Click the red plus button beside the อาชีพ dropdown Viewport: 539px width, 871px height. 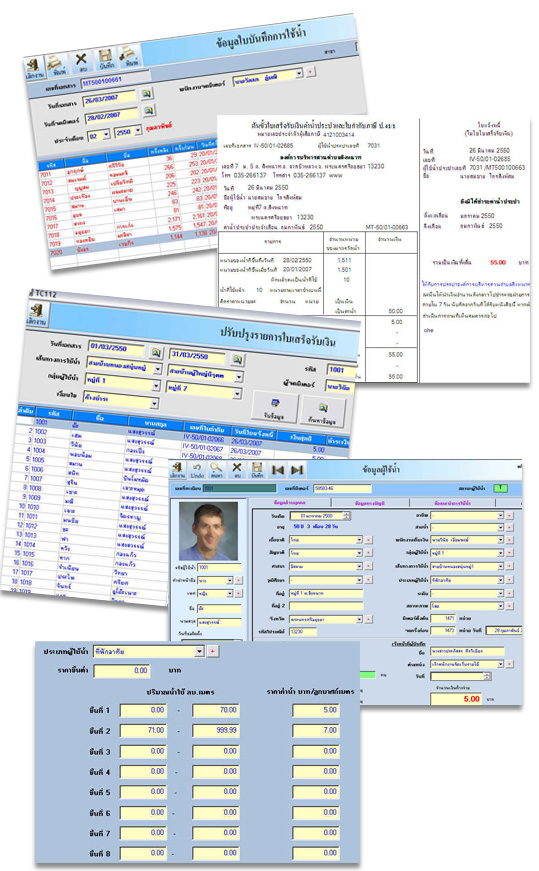tap(510, 515)
